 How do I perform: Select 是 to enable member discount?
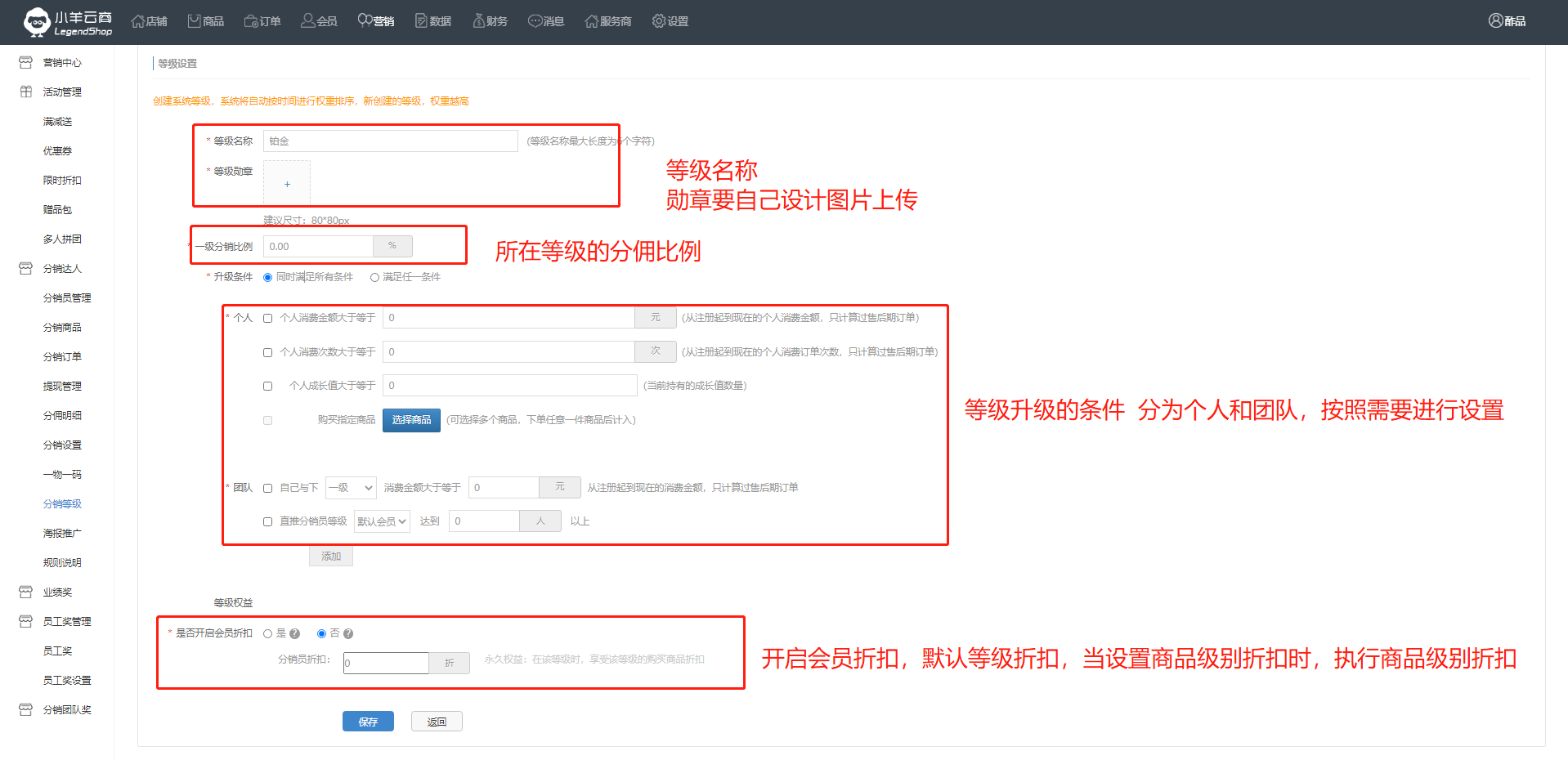tap(267, 634)
